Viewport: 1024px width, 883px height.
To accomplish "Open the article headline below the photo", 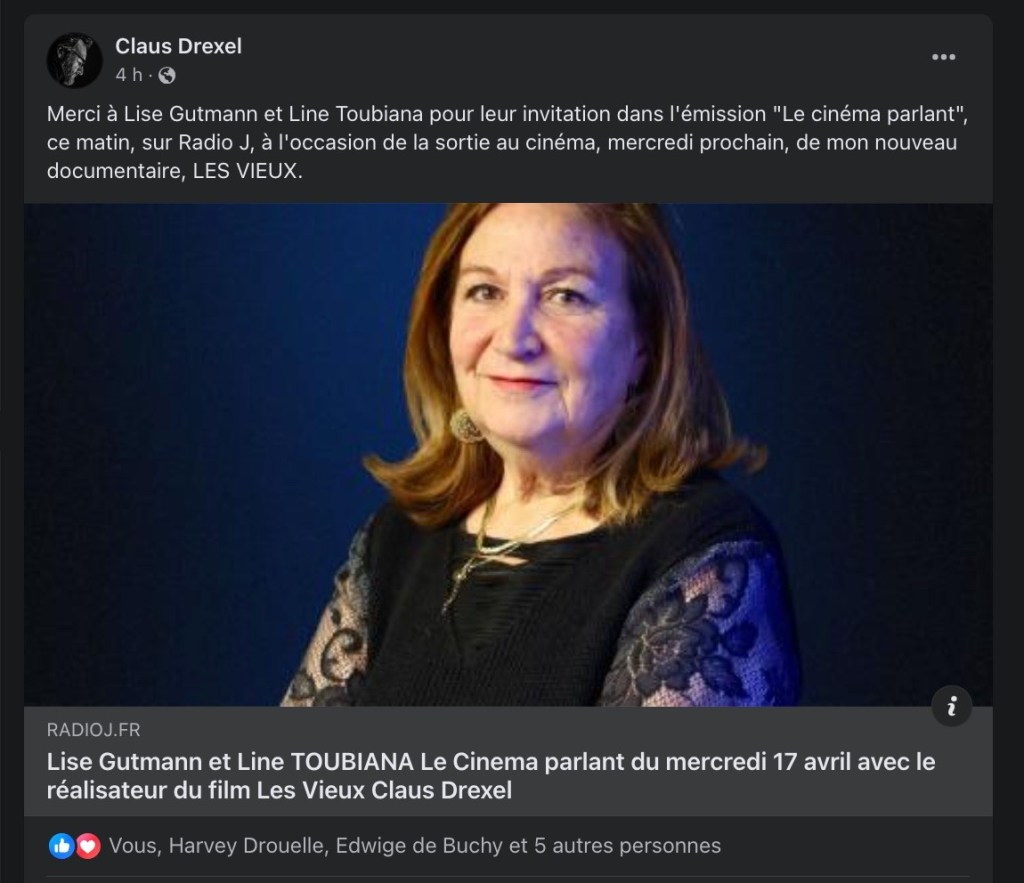I will pos(490,775).
